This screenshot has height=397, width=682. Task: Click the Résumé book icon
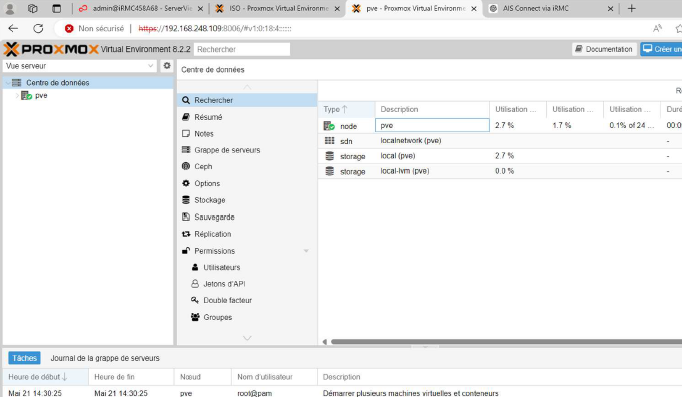click(x=186, y=117)
